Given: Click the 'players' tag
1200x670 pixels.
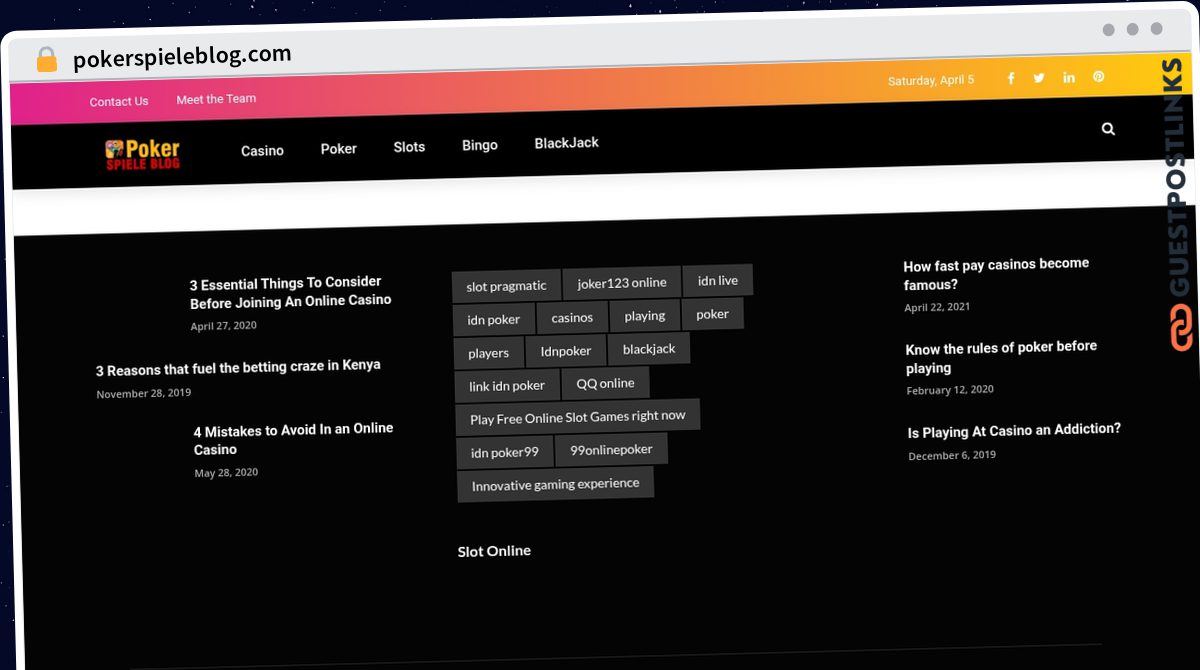Looking at the screenshot, I should pos(489,353).
